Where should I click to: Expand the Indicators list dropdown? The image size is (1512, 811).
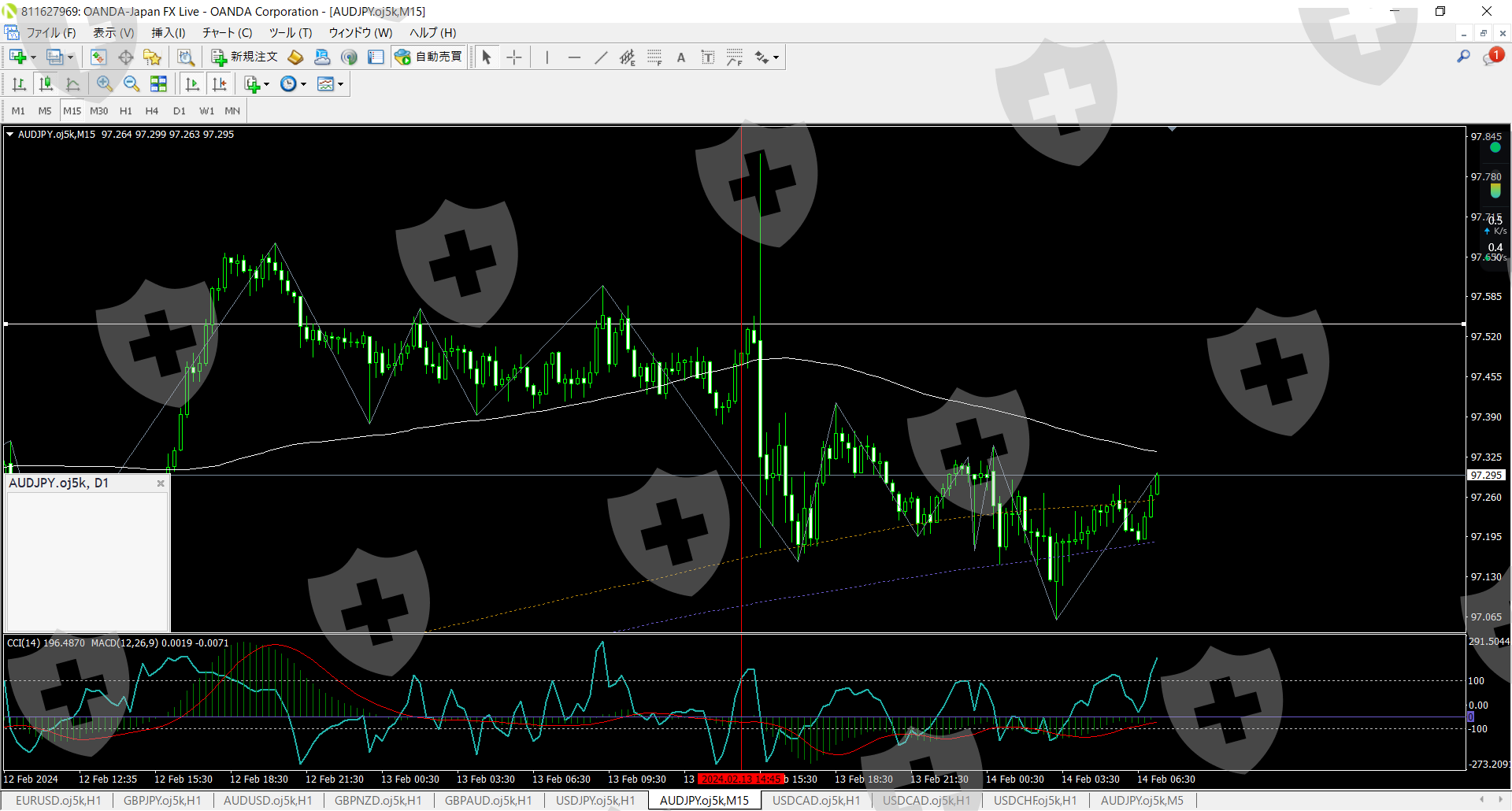pos(266,84)
